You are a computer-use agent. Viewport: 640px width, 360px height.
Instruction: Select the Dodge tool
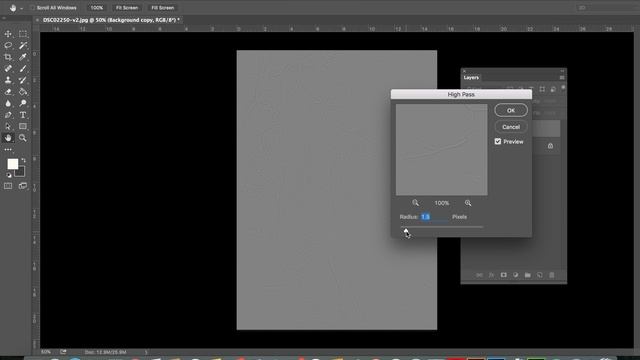coord(23,103)
